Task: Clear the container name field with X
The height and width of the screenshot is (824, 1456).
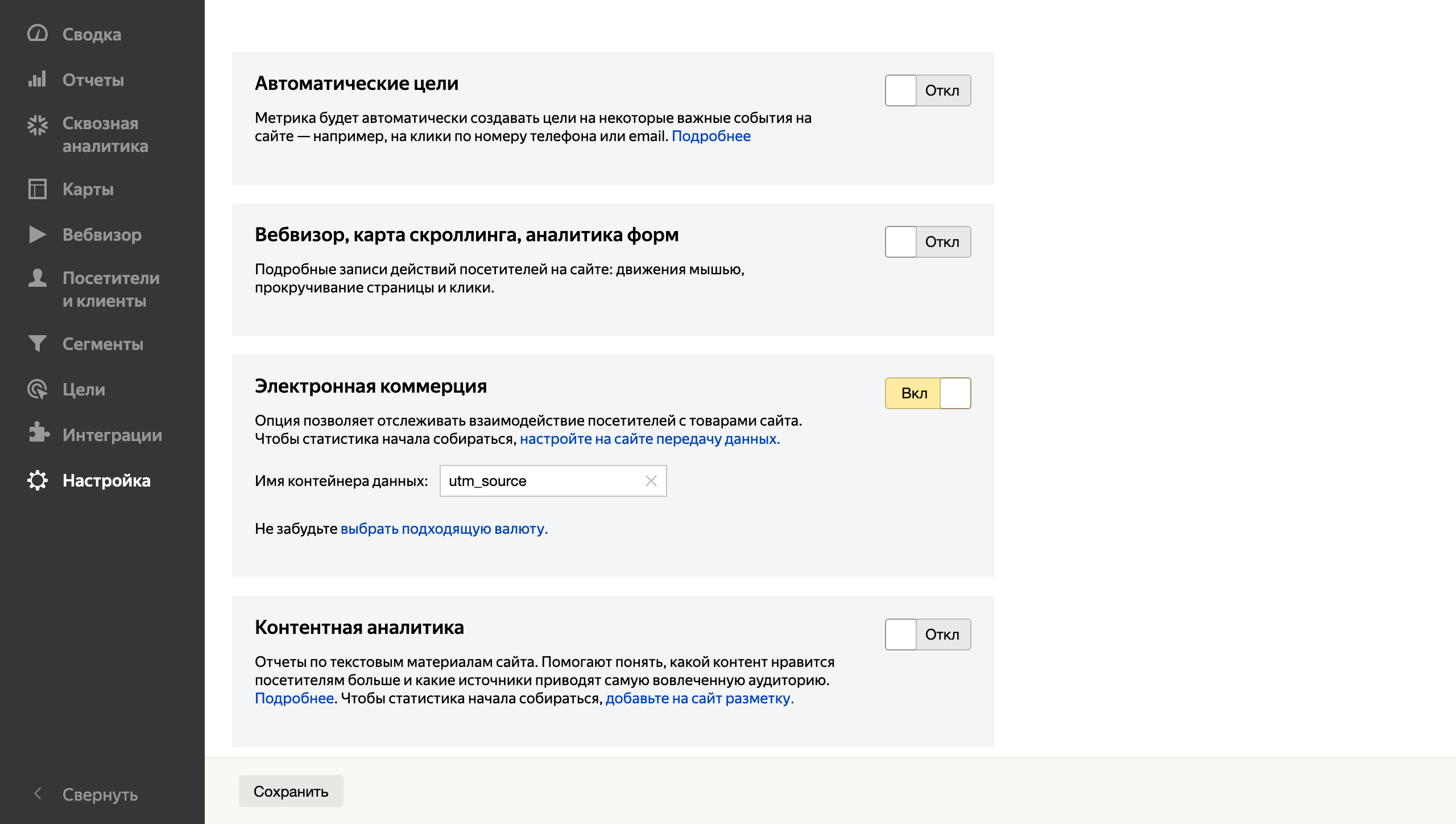Action: pos(651,481)
